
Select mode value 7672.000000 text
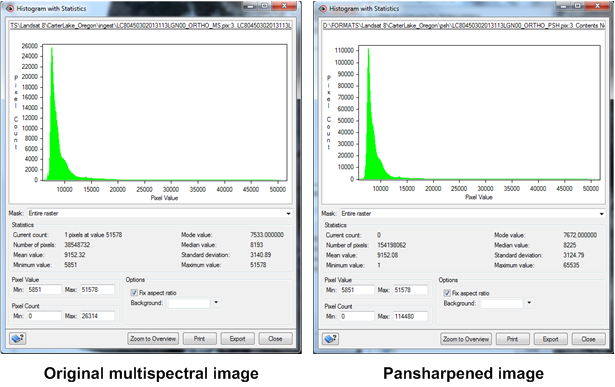point(580,235)
